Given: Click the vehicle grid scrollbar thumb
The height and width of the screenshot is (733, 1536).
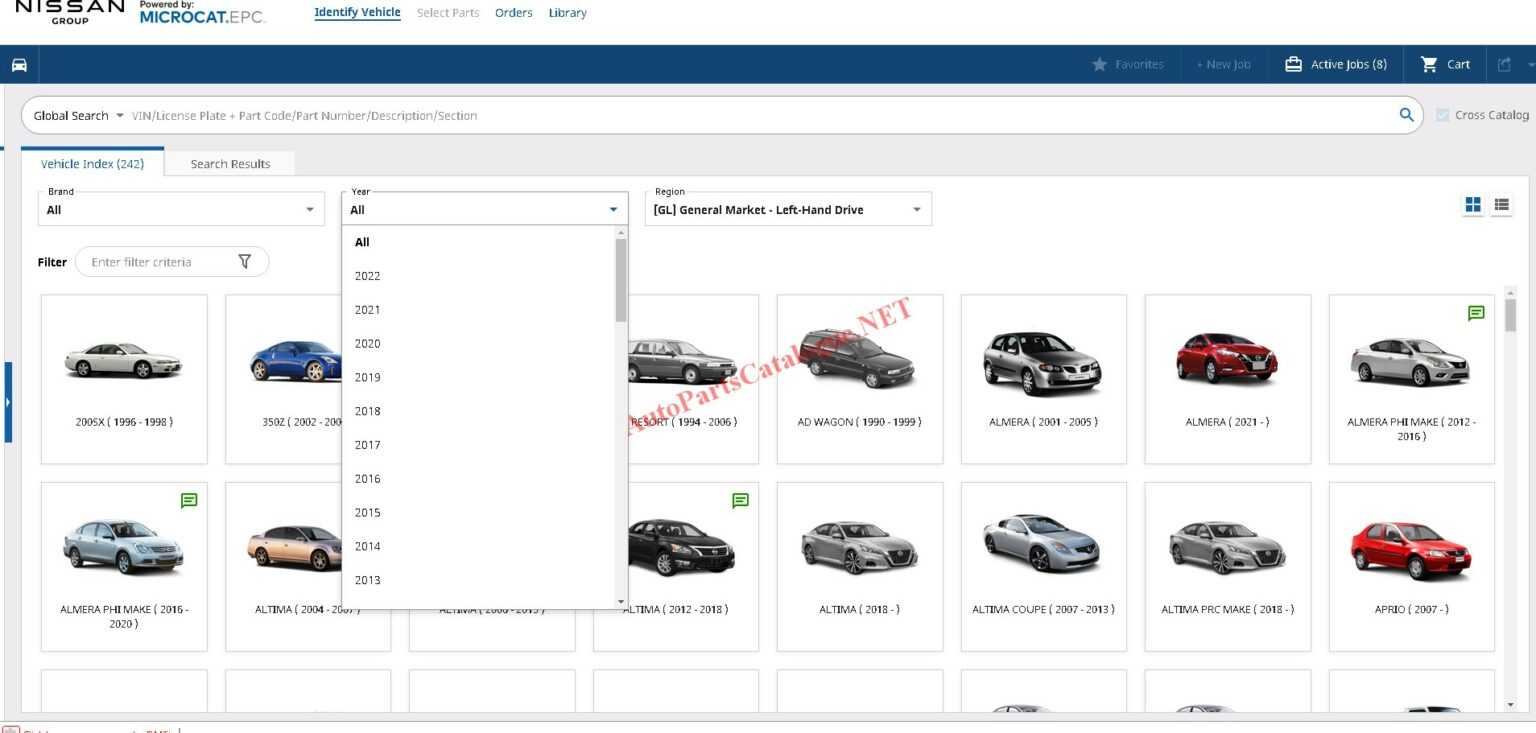Looking at the screenshot, I should [1510, 315].
